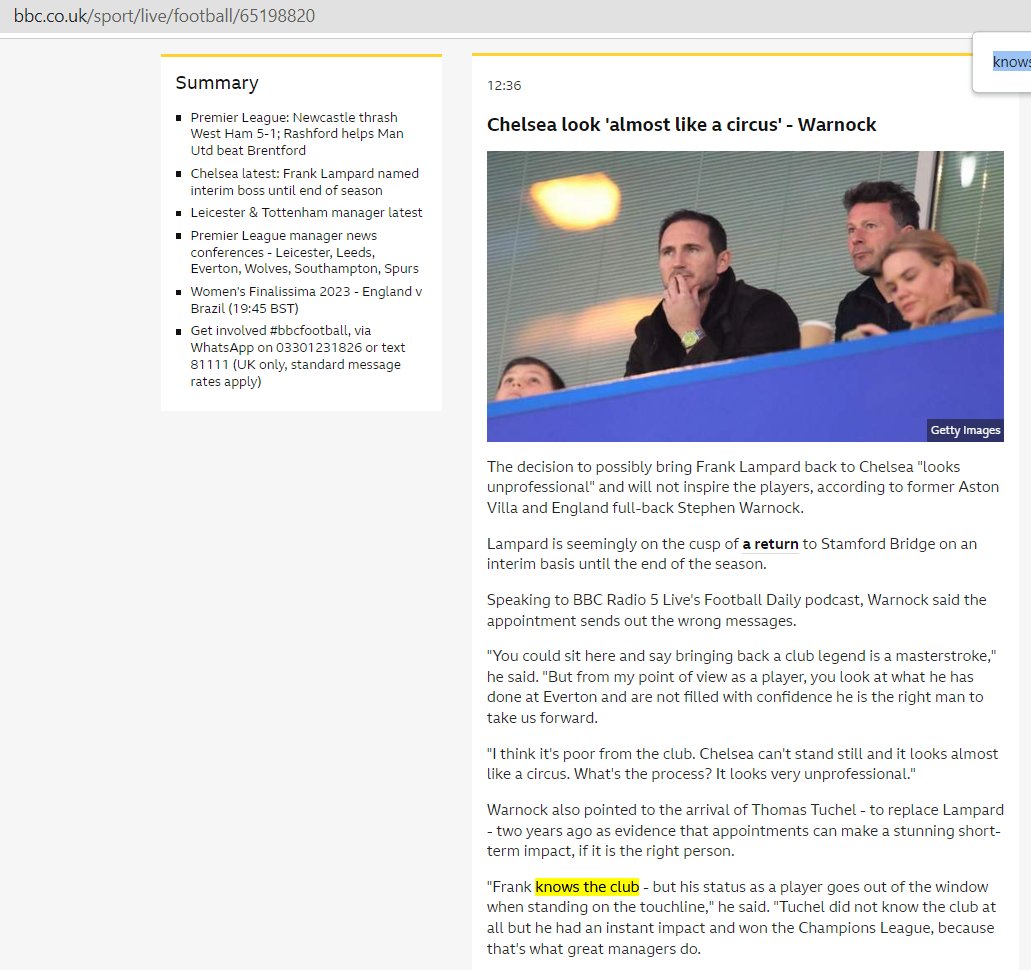Screen dimensions: 1031x970
Task: Click the "Get involved #bbcfootball" summary item
Action: (297, 356)
